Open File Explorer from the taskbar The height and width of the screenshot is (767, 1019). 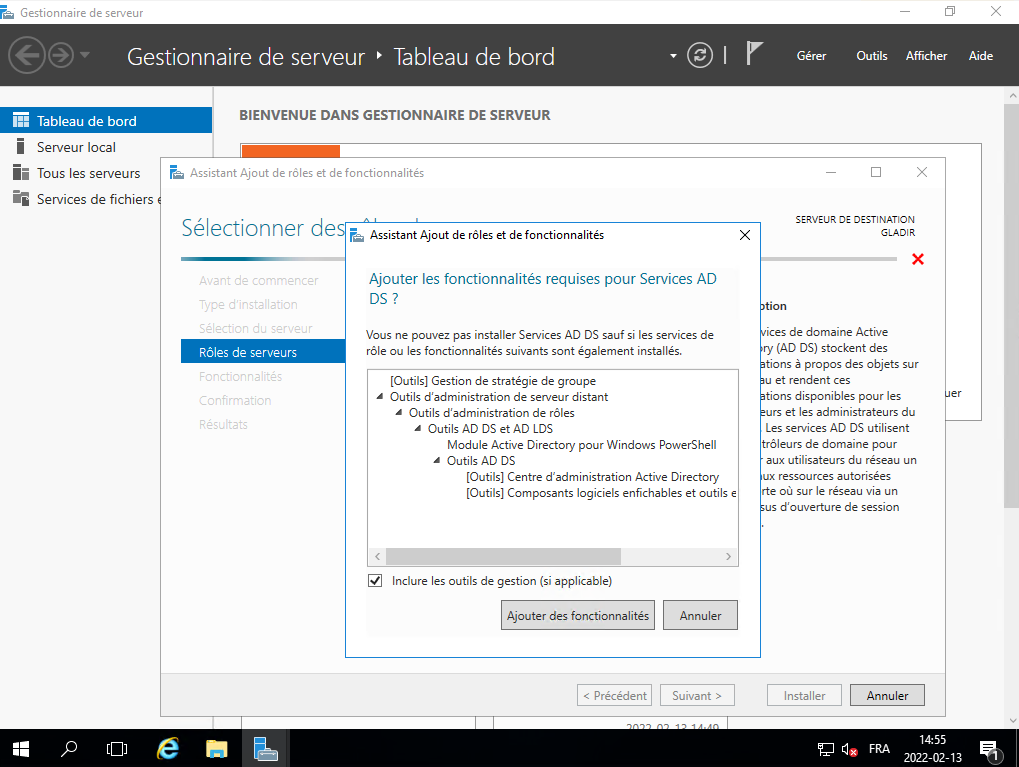pyautogui.click(x=216, y=749)
